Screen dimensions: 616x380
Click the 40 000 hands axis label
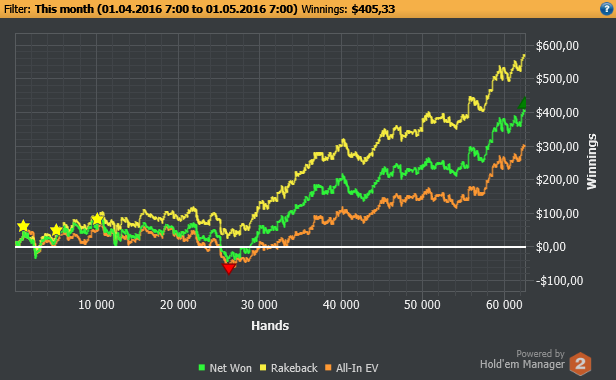pyautogui.click(x=341, y=305)
